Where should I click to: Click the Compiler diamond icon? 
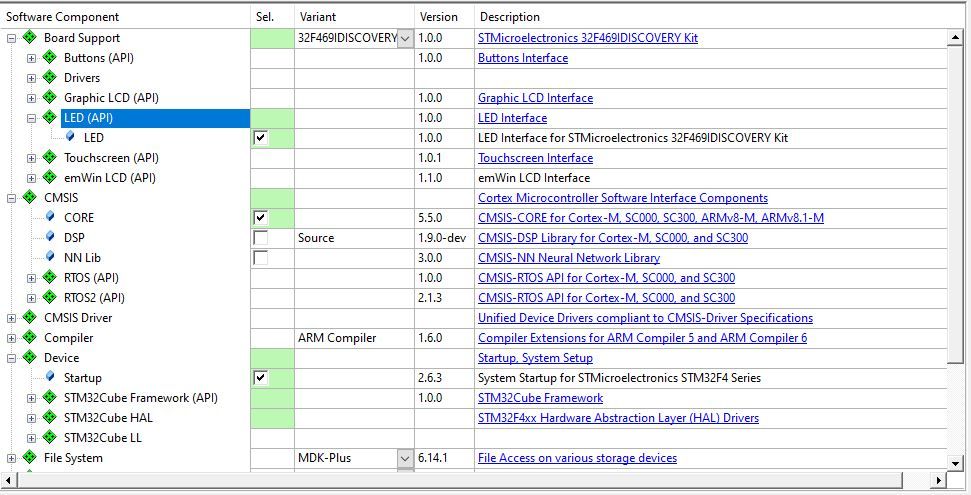[x=30, y=337]
